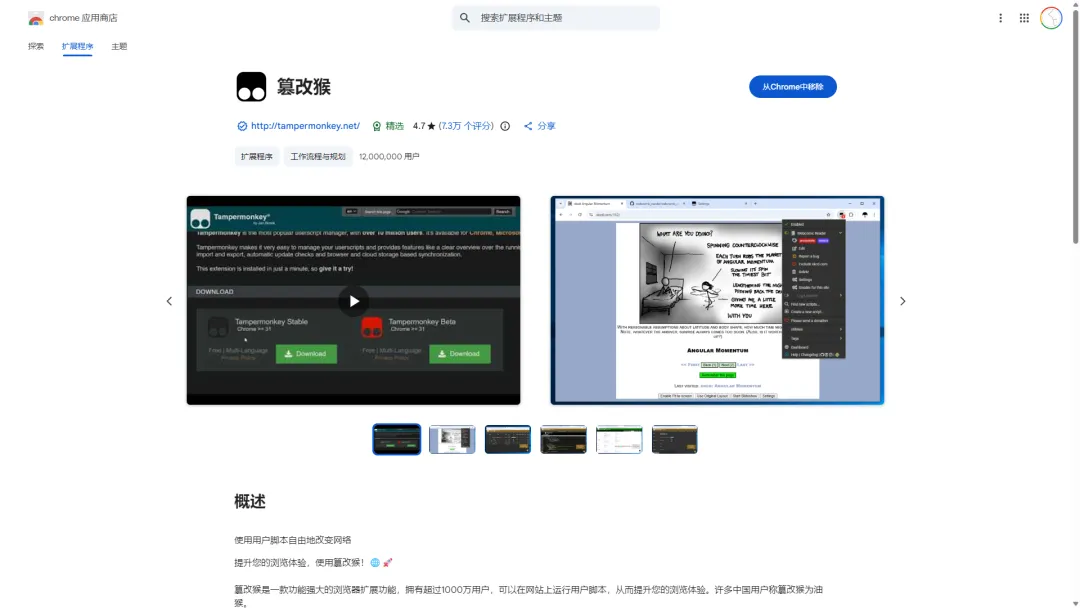This screenshot has height=608, width=1080.
Task: Select the fourth screenshot thumbnail
Action: pyautogui.click(x=563, y=439)
